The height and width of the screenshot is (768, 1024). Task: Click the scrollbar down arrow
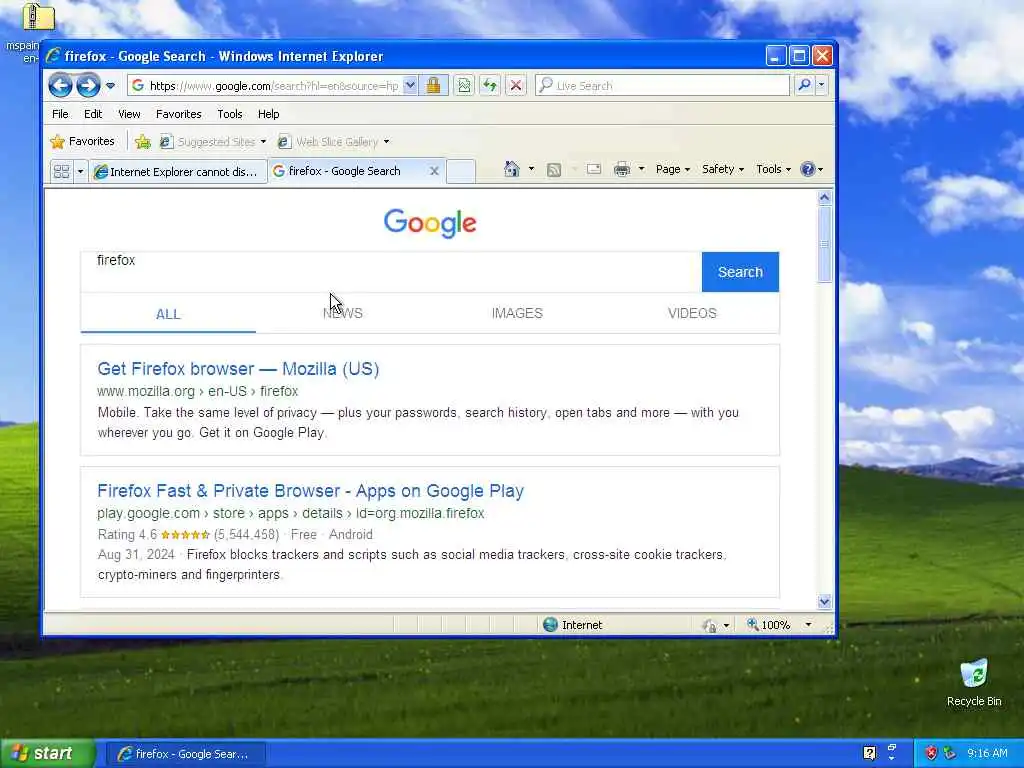824,601
